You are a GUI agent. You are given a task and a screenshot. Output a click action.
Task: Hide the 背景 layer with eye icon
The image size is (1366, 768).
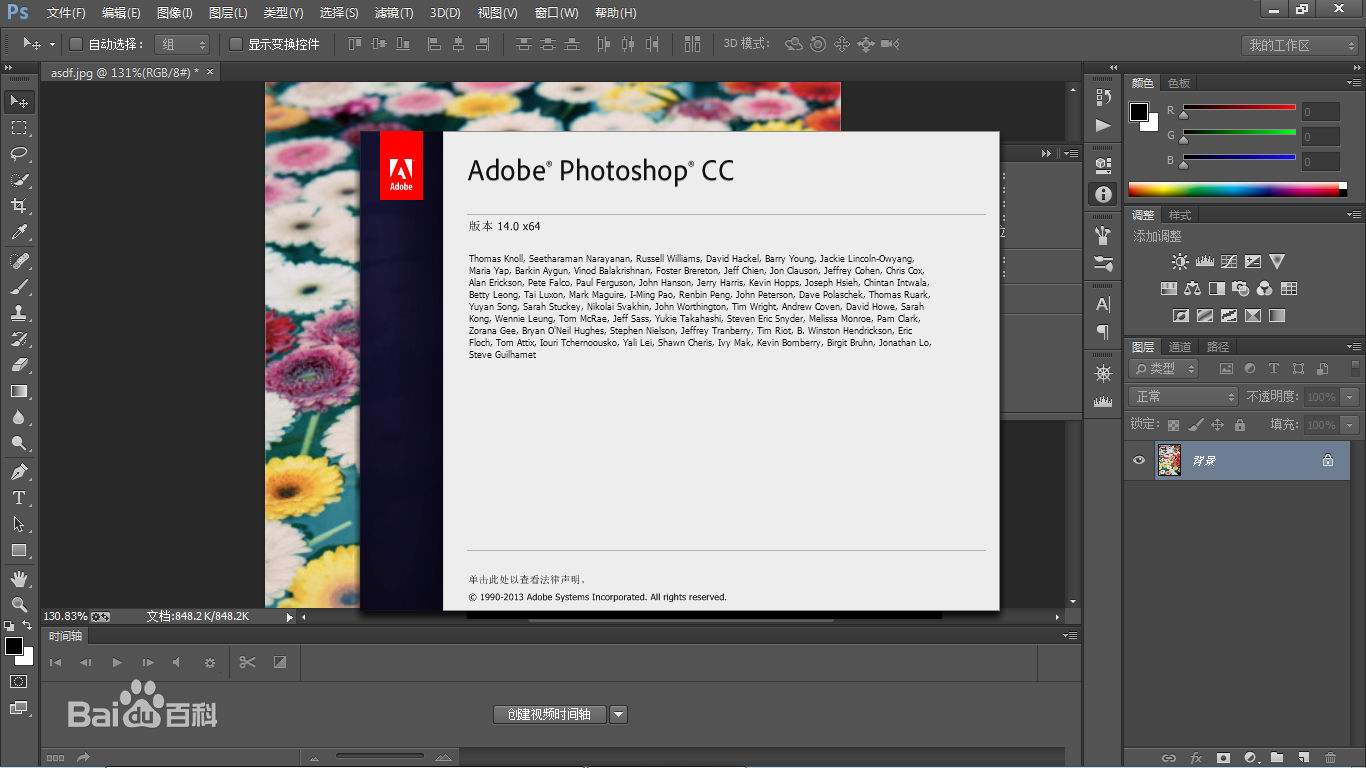[1139, 460]
